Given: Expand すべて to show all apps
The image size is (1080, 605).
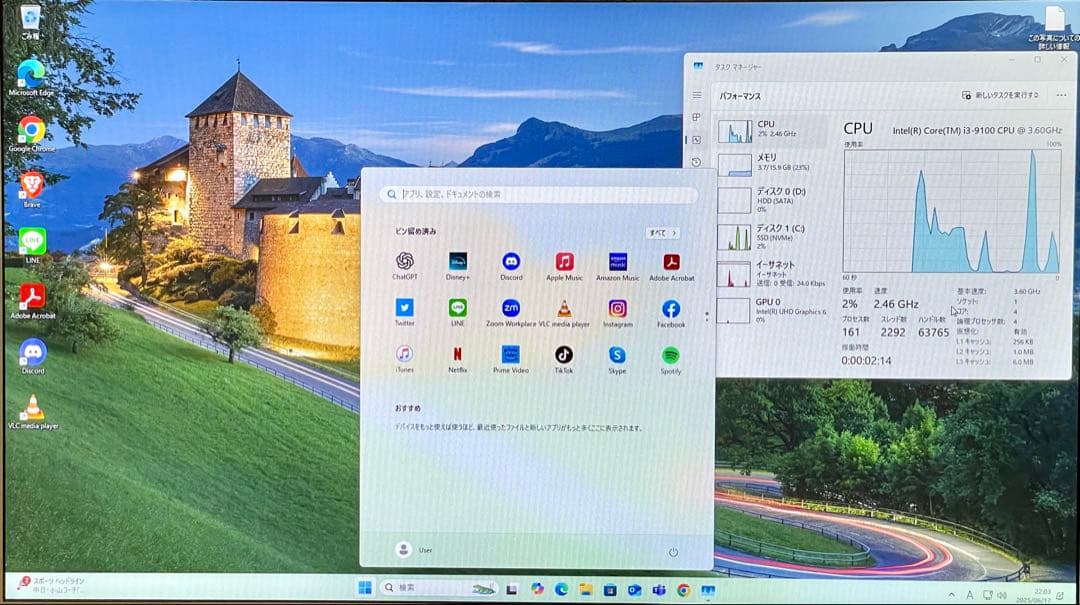Looking at the screenshot, I should click(x=661, y=231).
